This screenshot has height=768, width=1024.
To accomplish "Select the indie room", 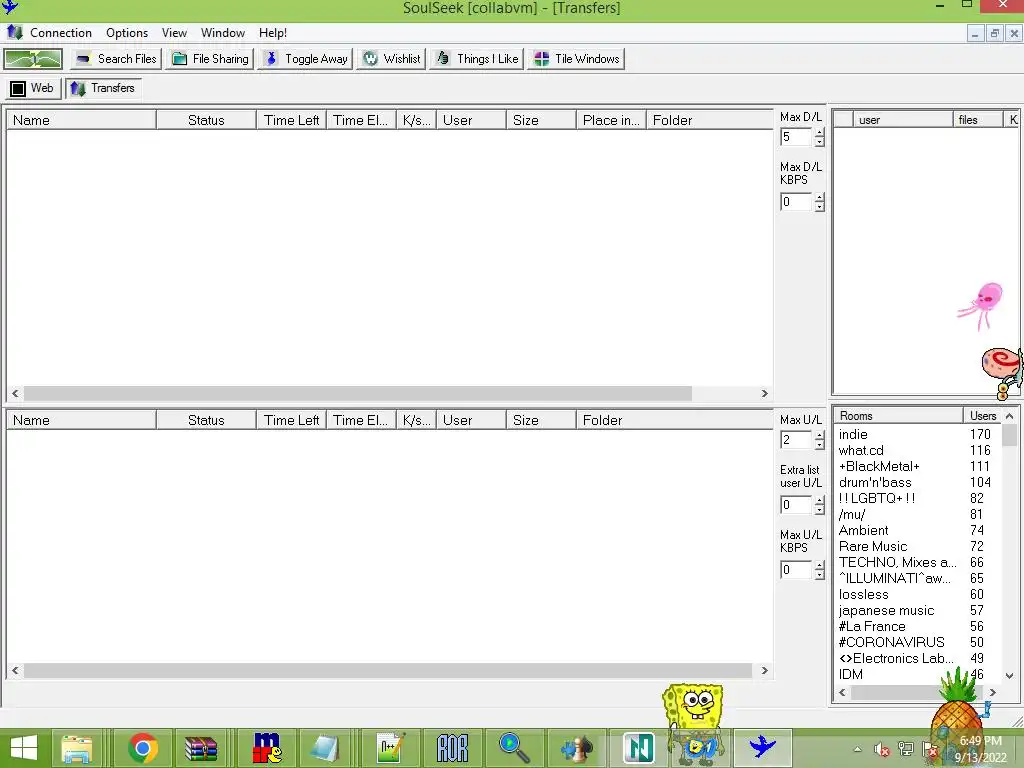I will tap(853, 434).
